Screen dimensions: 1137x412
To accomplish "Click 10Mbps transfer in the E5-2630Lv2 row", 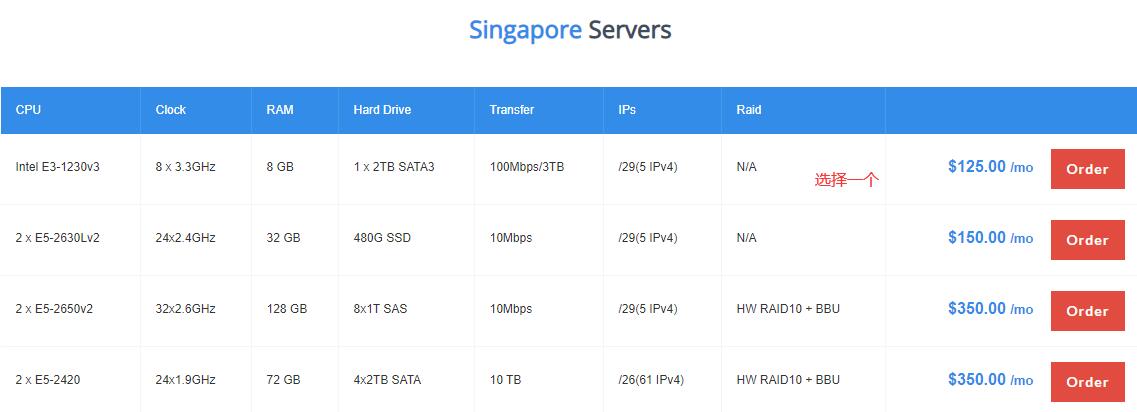I will coord(511,238).
